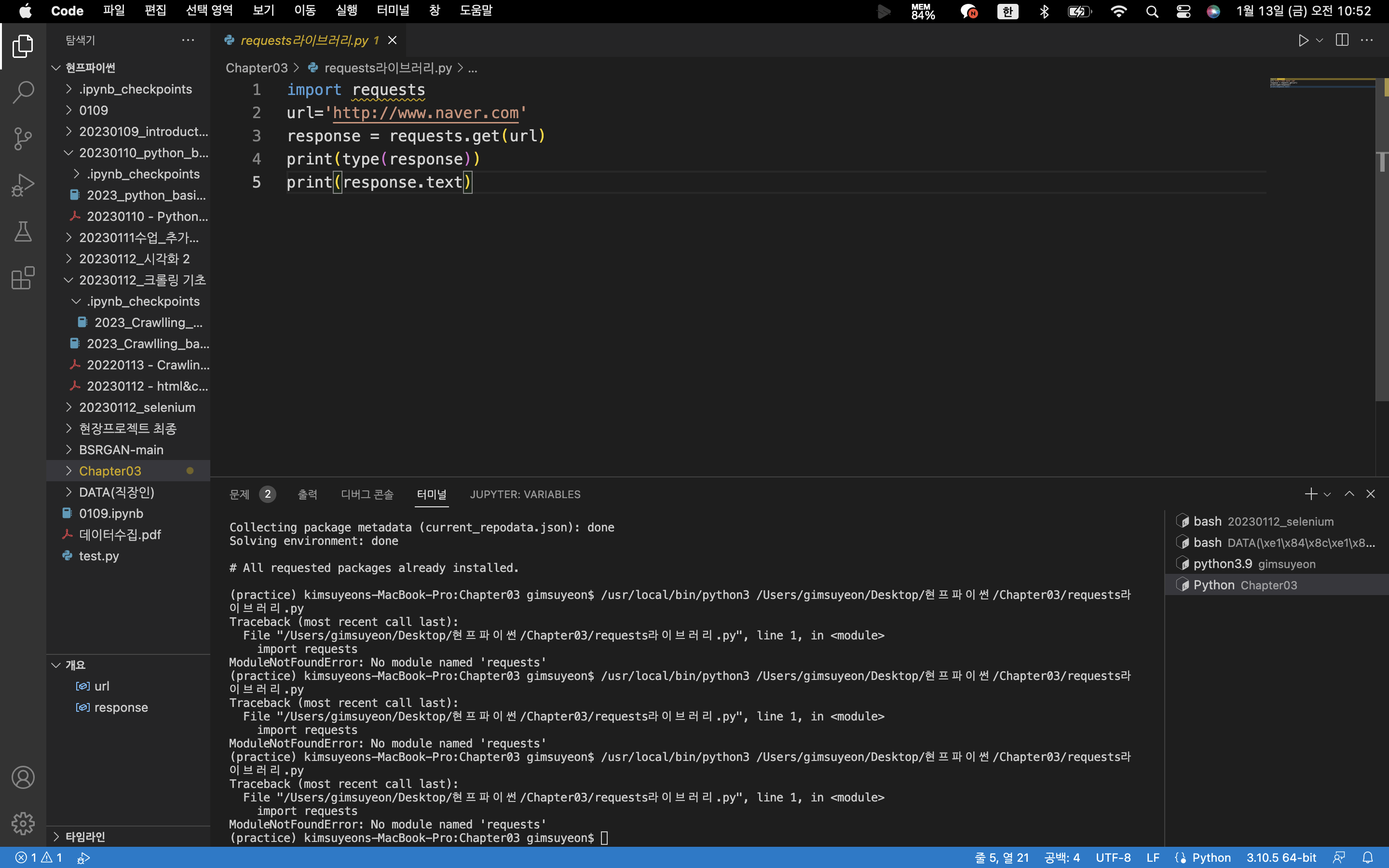Open the notifications bell icon
This screenshot has height=868, width=1389.
click(x=1368, y=858)
